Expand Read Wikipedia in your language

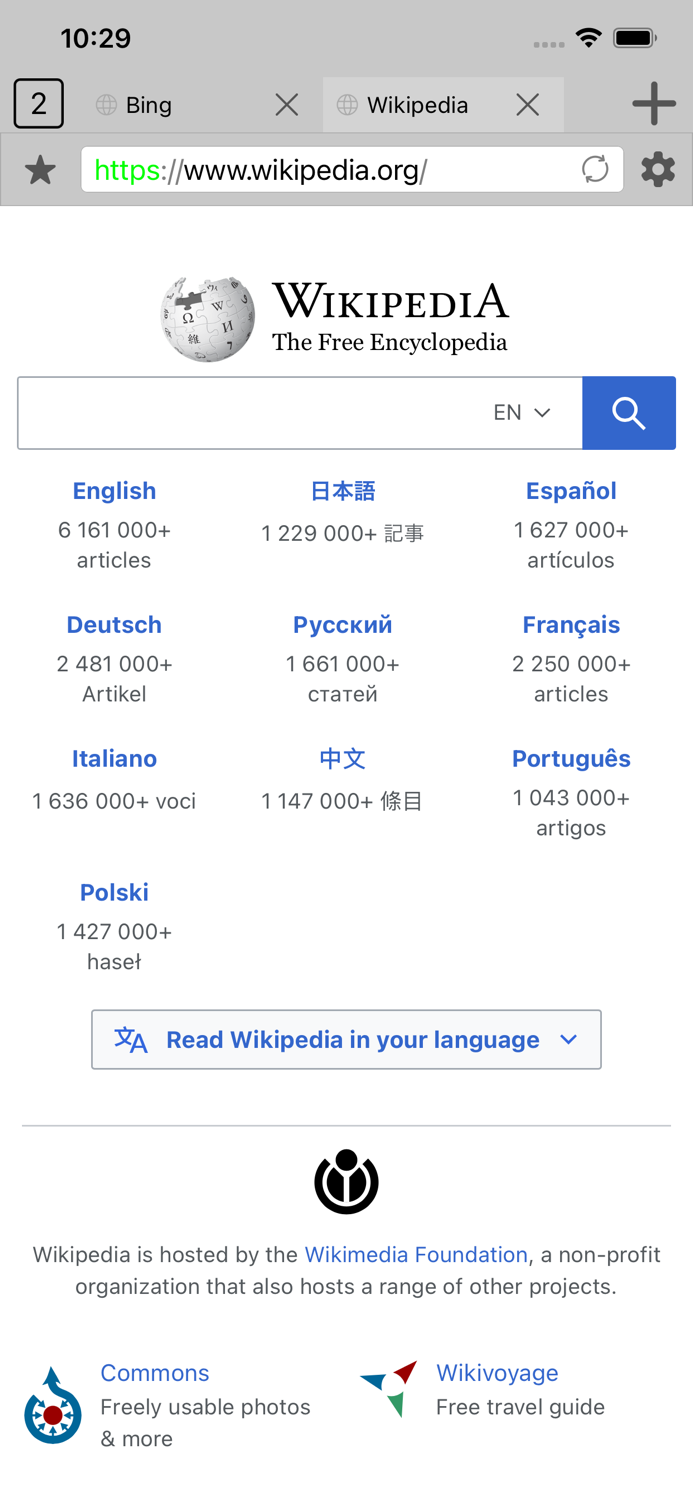click(x=346, y=1039)
